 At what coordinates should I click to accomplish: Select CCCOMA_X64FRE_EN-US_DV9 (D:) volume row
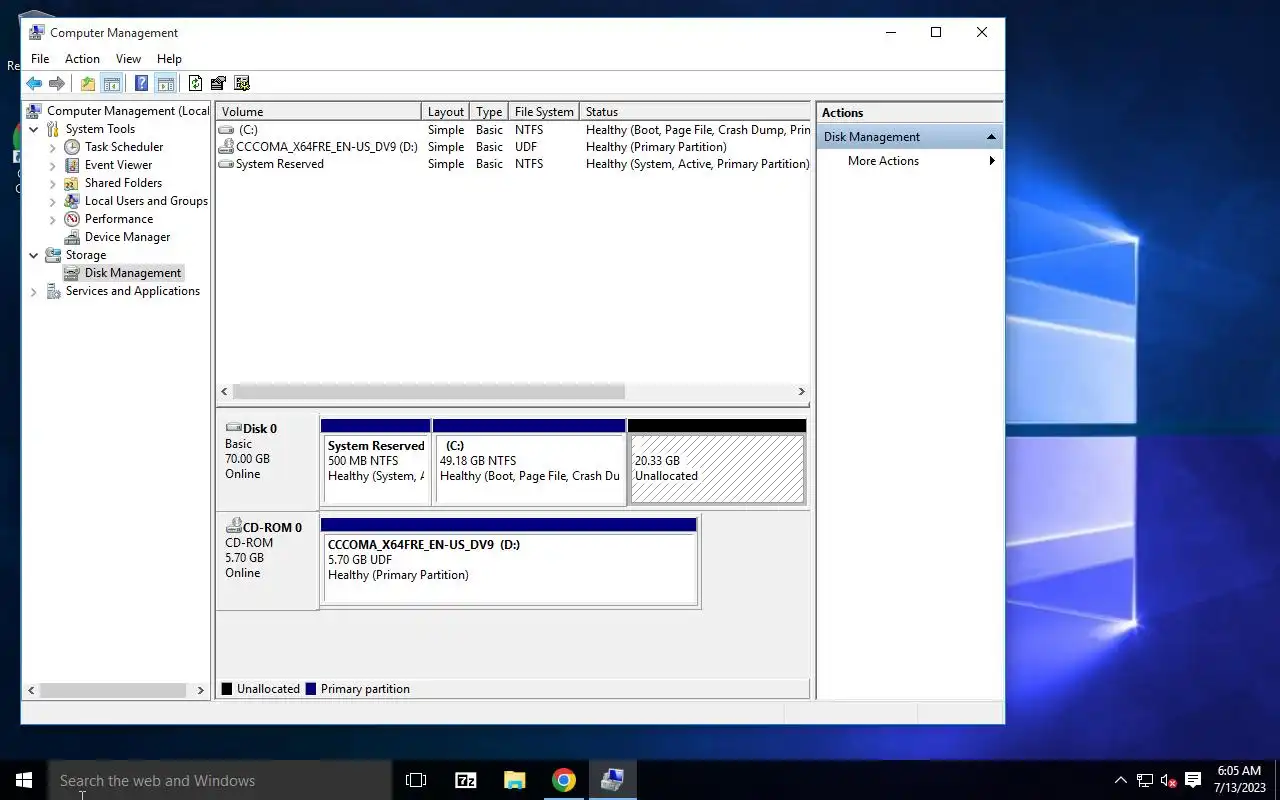(513, 147)
